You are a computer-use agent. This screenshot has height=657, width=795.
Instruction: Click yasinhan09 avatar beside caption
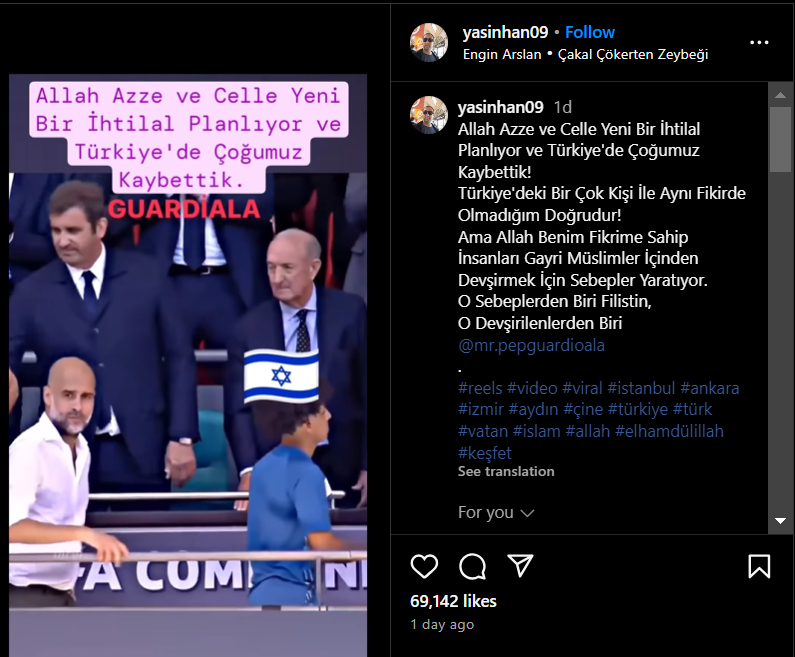(x=429, y=115)
